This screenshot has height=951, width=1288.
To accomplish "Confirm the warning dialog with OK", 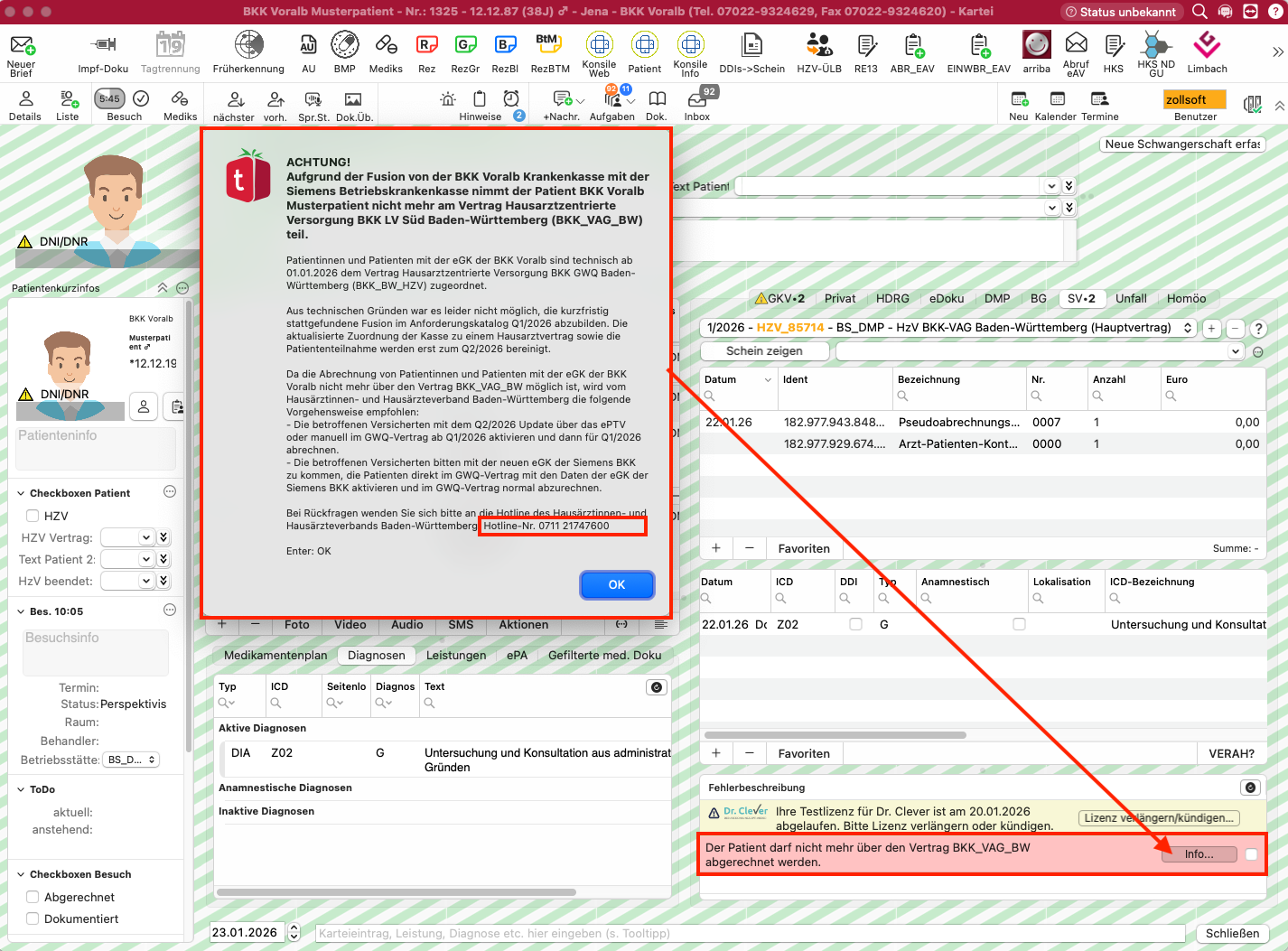I will coord(617,584).
